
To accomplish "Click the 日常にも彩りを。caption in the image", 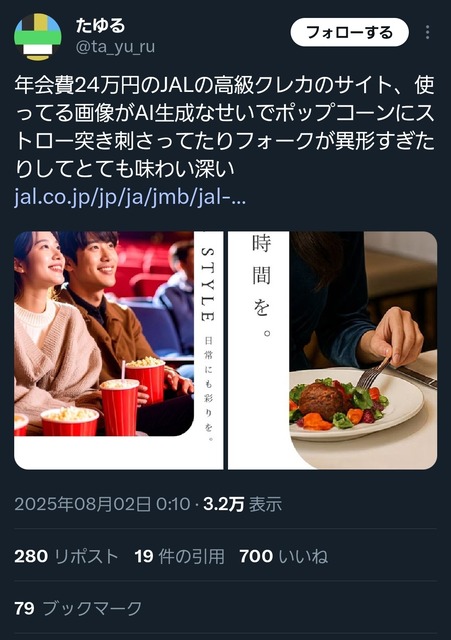I will pyautogui.click(x=208, y=389).
